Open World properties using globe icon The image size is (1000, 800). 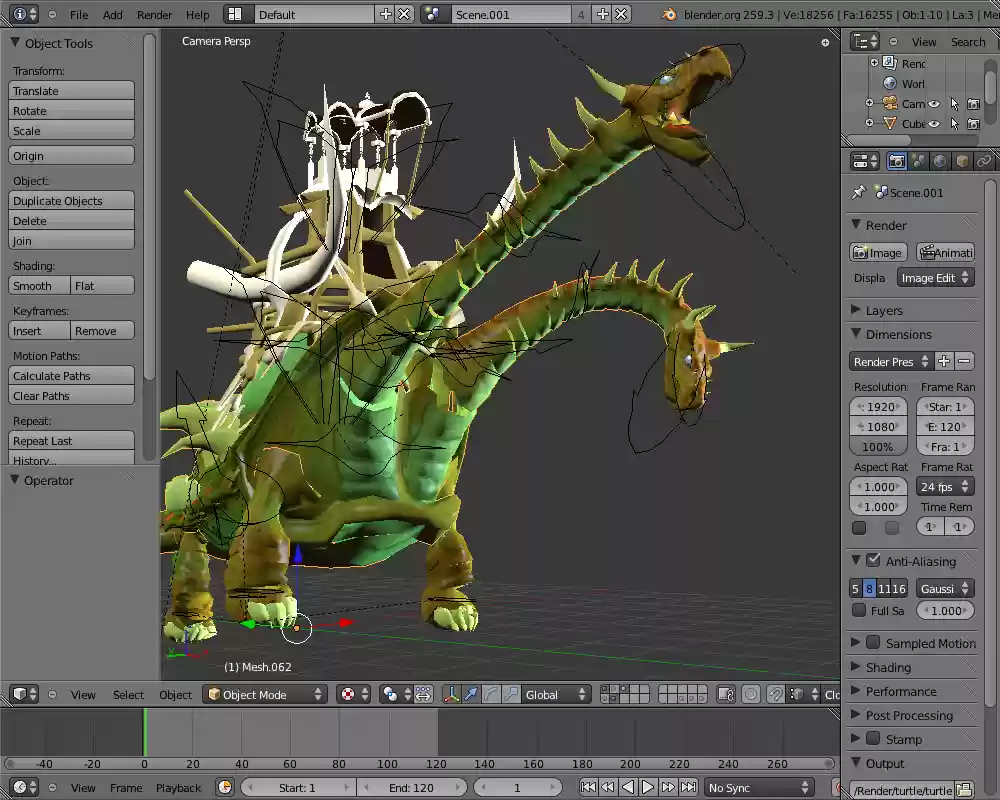click(939, 160)
